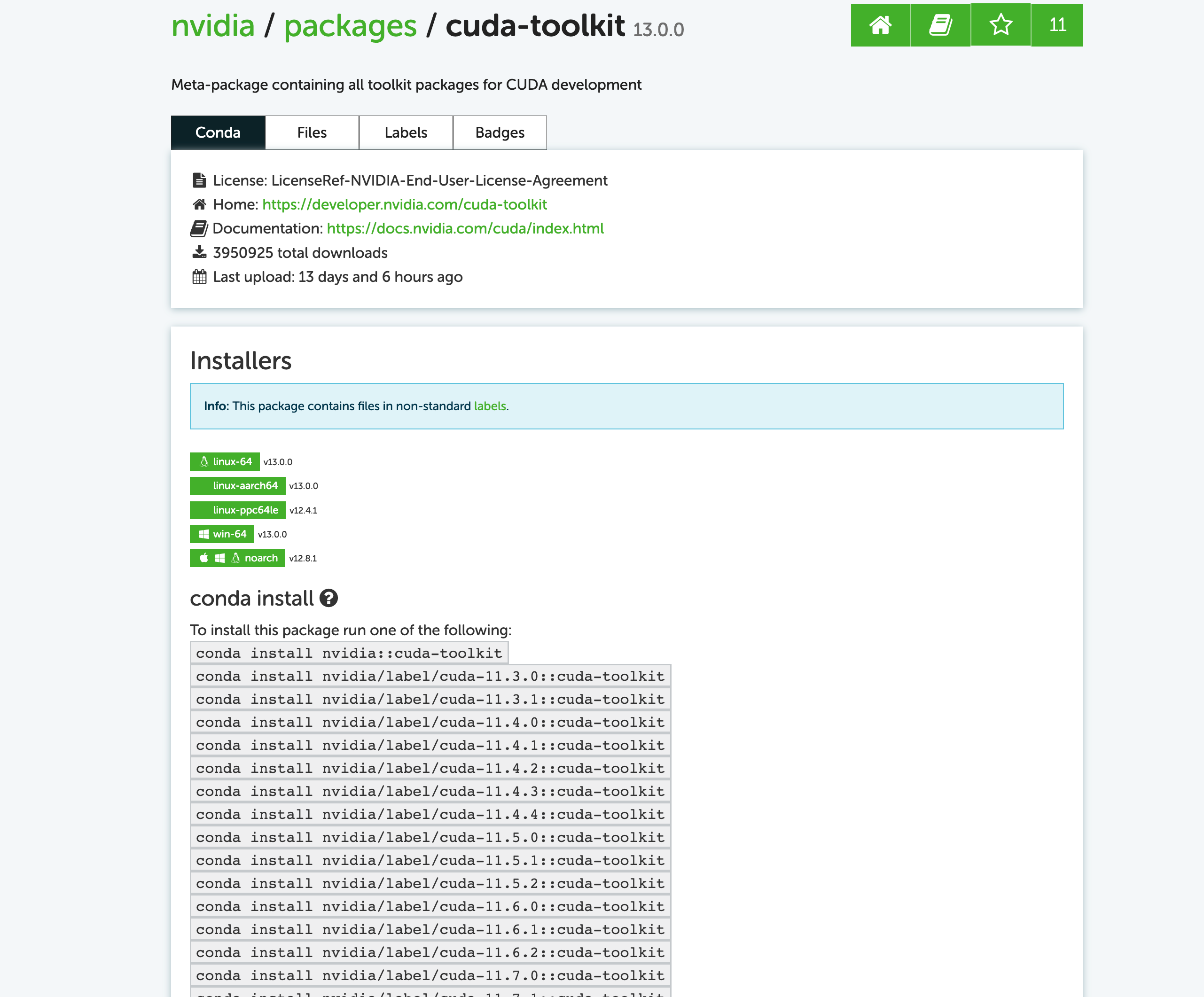The image size is (1204, 997).
Task: Switch to the Files tab
Action: coord(311,132)
